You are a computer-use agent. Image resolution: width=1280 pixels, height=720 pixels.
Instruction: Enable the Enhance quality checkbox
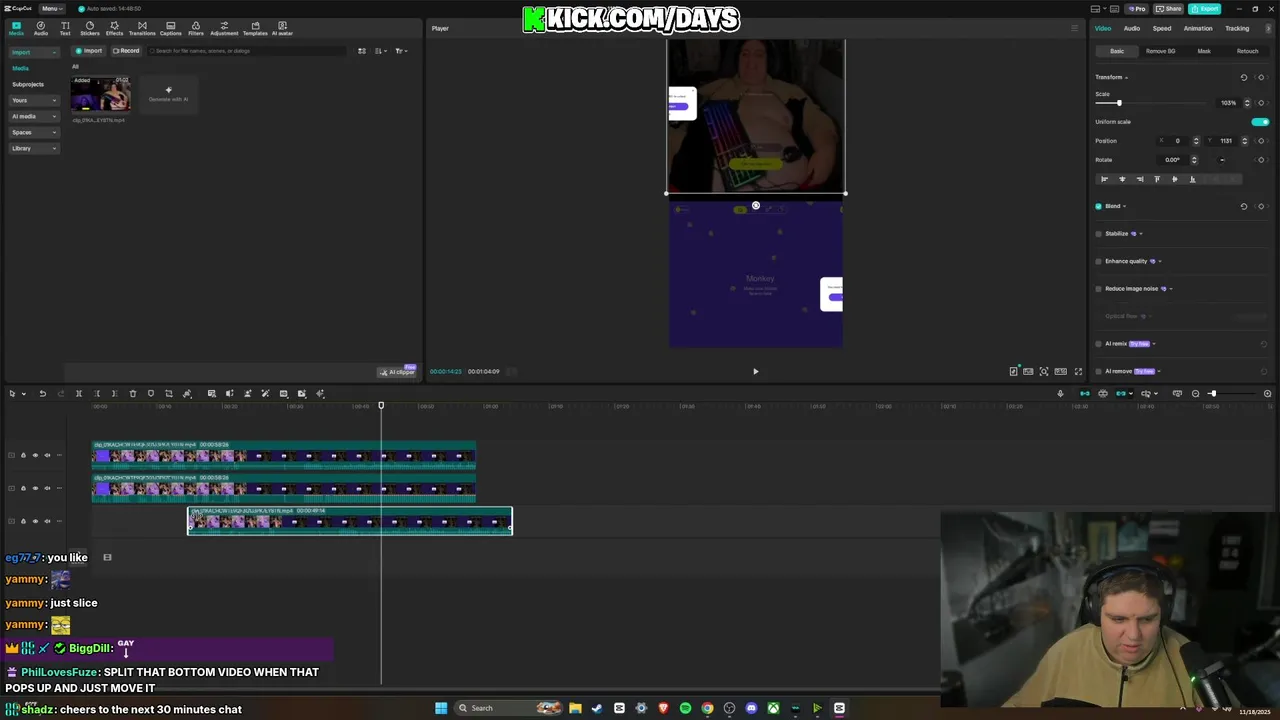click(1098, 261)
